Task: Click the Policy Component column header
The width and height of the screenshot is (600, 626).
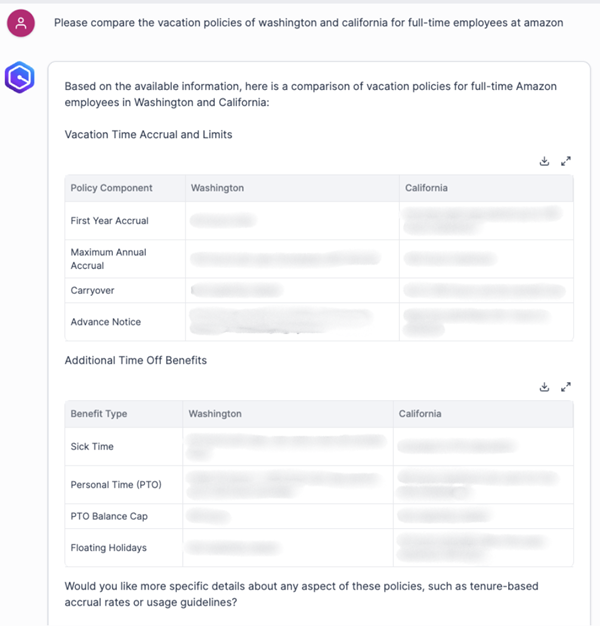Action: pyautogui.click(x=111, y=188)
